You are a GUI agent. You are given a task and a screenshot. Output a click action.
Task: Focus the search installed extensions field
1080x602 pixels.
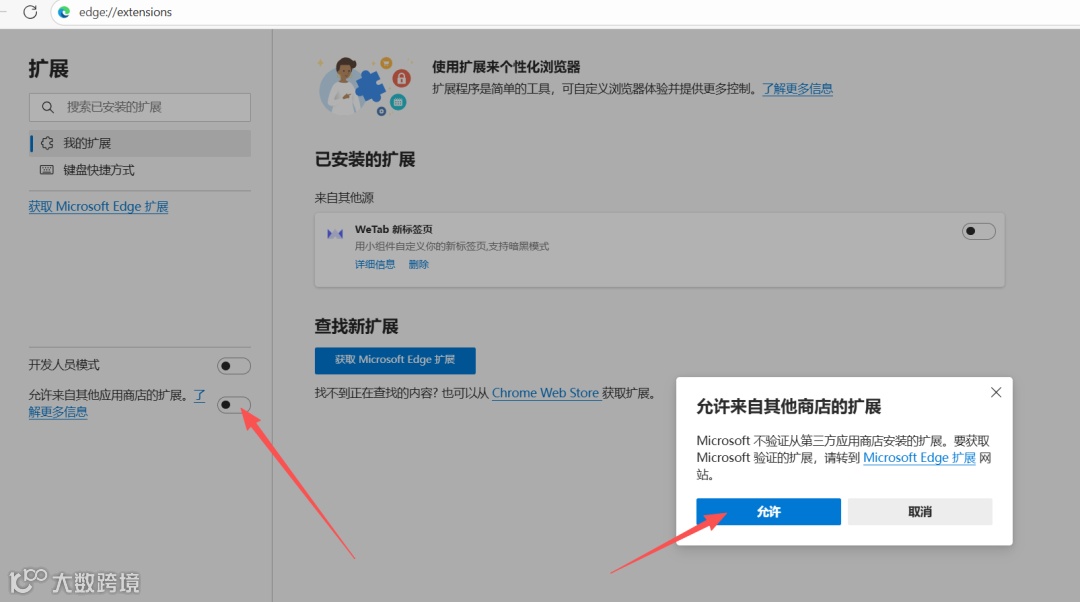tap(140, 107)
